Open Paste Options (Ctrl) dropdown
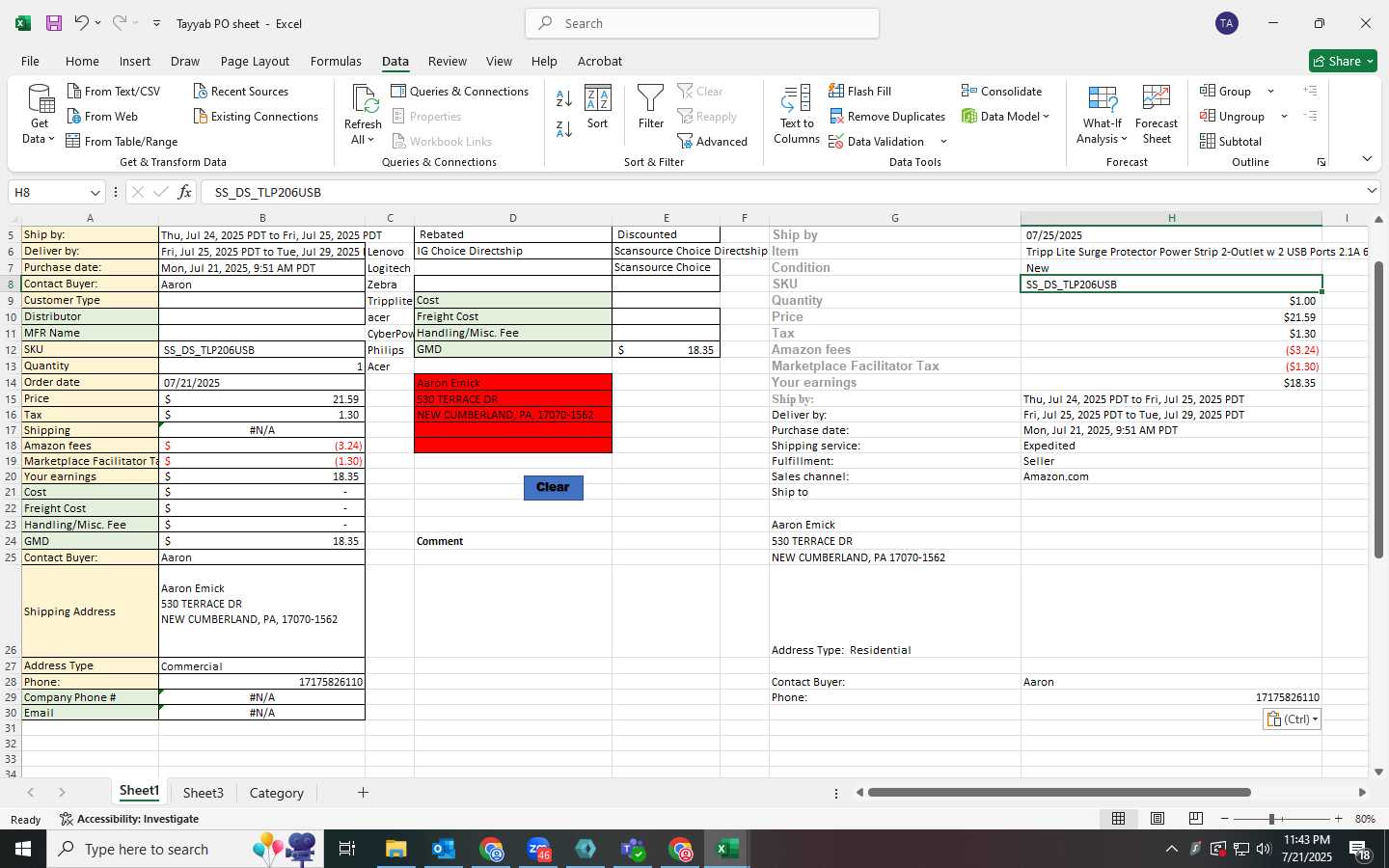 1292,719
